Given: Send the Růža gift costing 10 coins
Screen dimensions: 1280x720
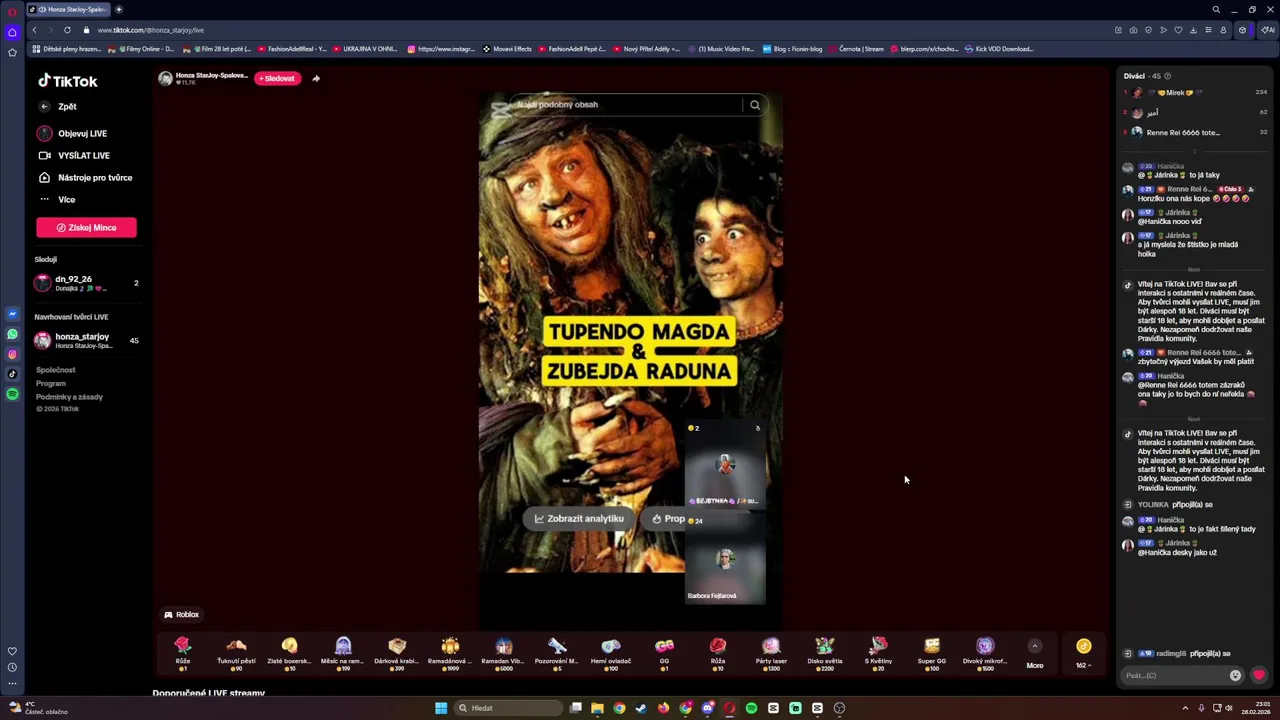Looking at the screenshot, I should point(718,652).
